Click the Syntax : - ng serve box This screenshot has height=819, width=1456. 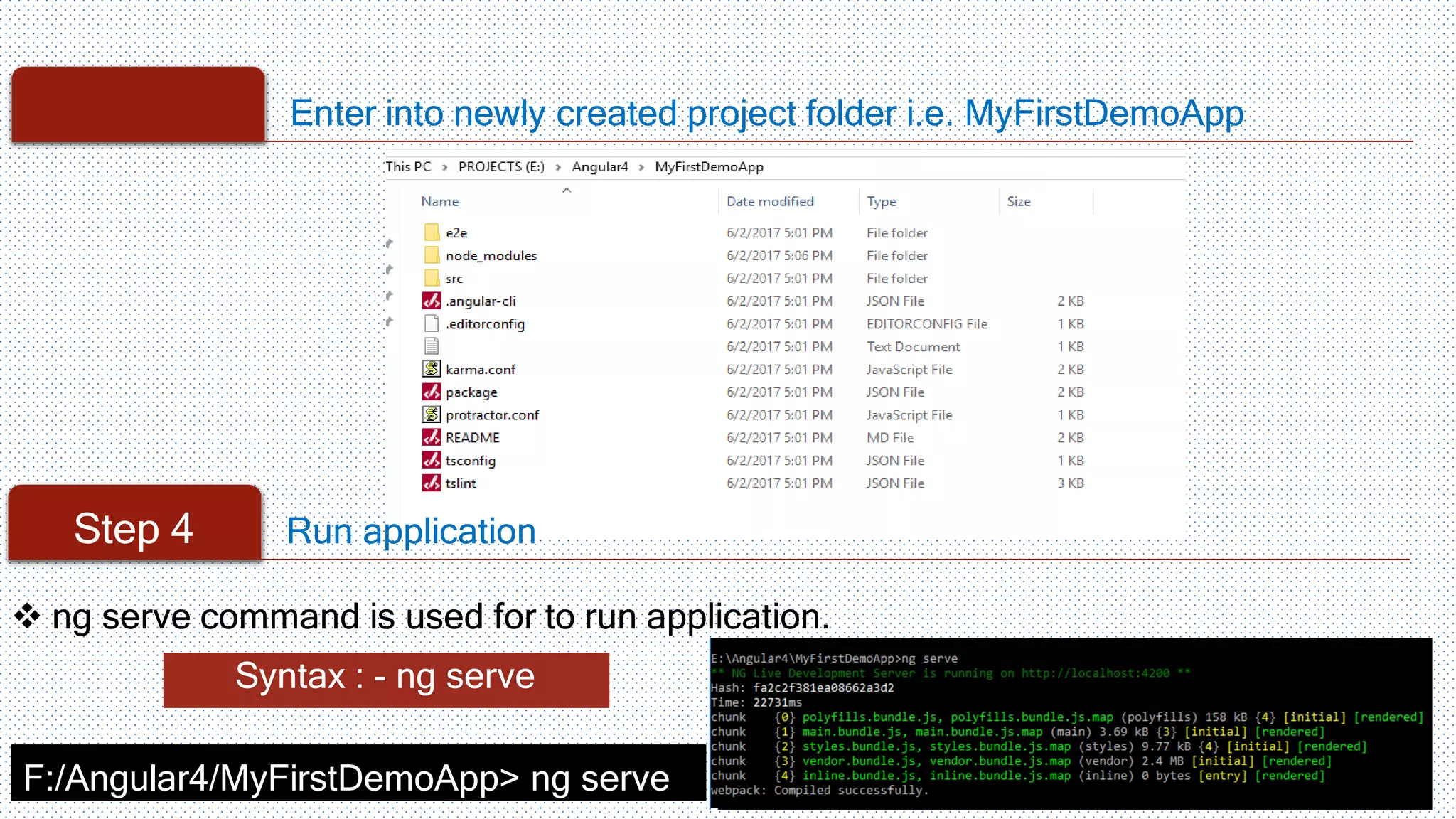(386, 680)
